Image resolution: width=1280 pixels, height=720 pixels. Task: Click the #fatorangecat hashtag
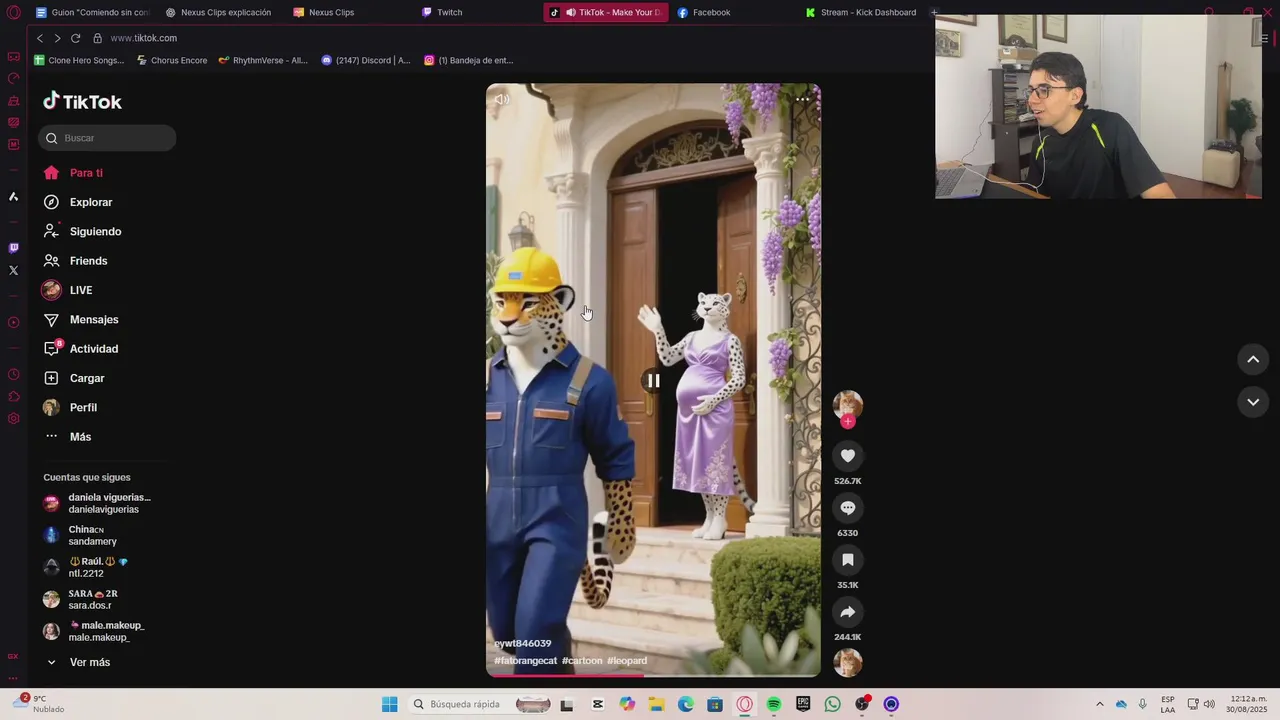click(x=525, y=661)
